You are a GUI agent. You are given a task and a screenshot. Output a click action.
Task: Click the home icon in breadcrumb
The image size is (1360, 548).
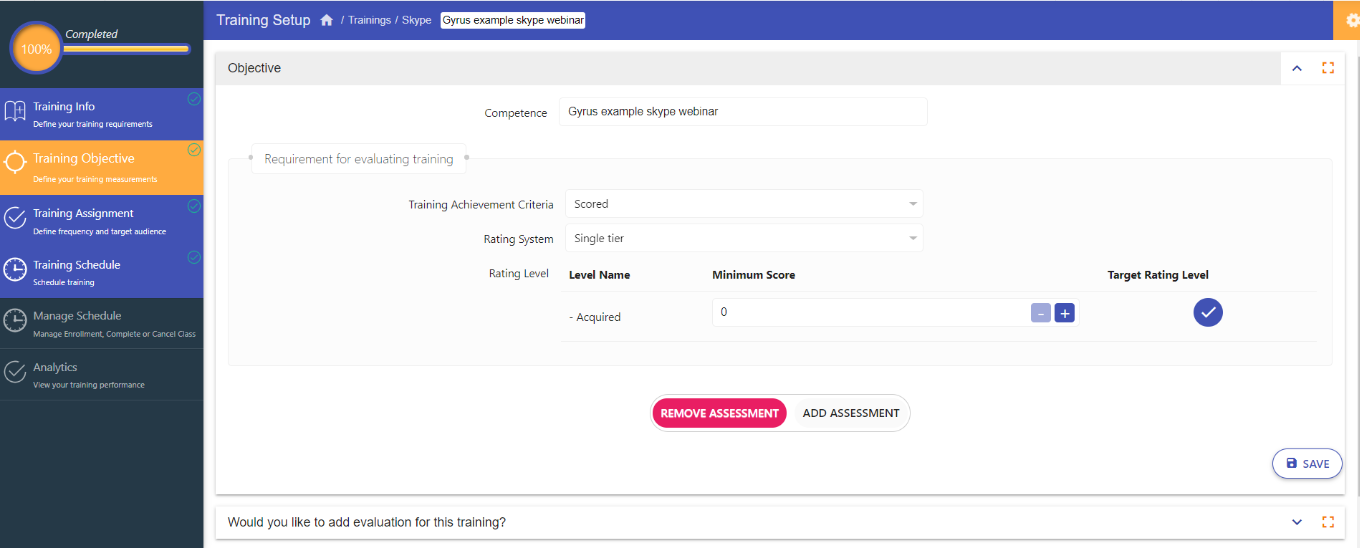(326, 20)
